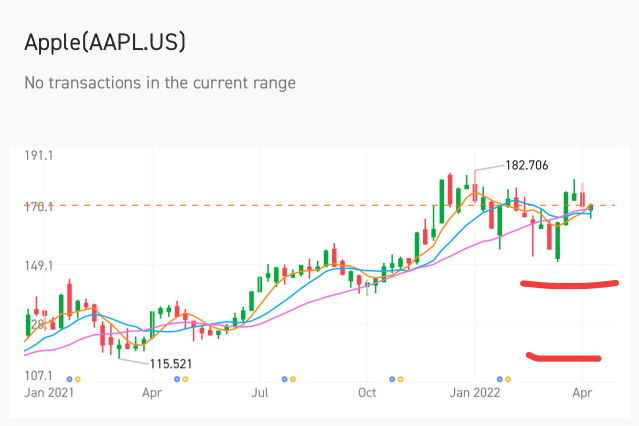Select yellow event dot between Apr and Jul
This screenshot has height=426, width=639.
(185, 379)
